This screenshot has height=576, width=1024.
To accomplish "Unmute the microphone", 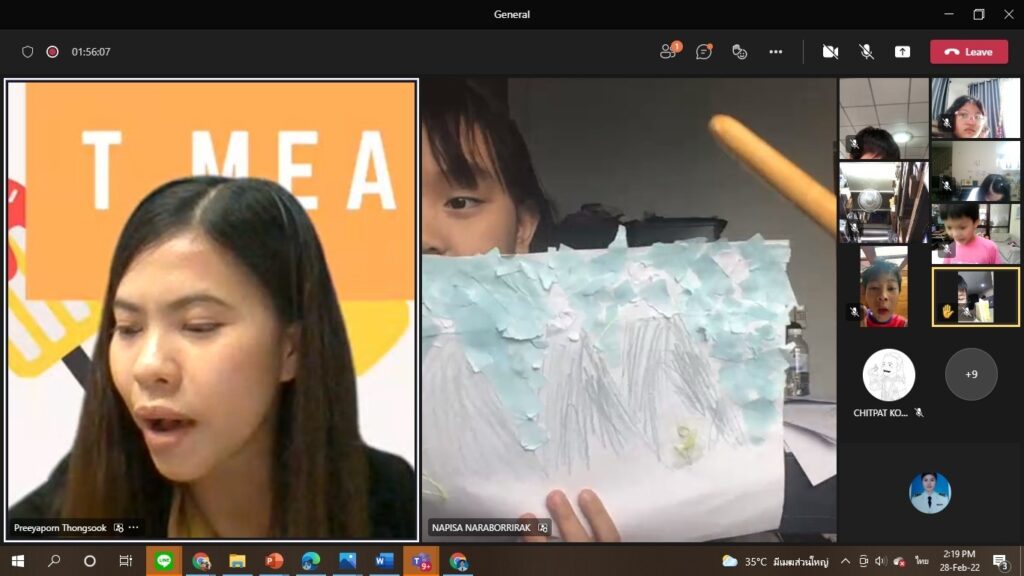I will [x=866, y=52].
